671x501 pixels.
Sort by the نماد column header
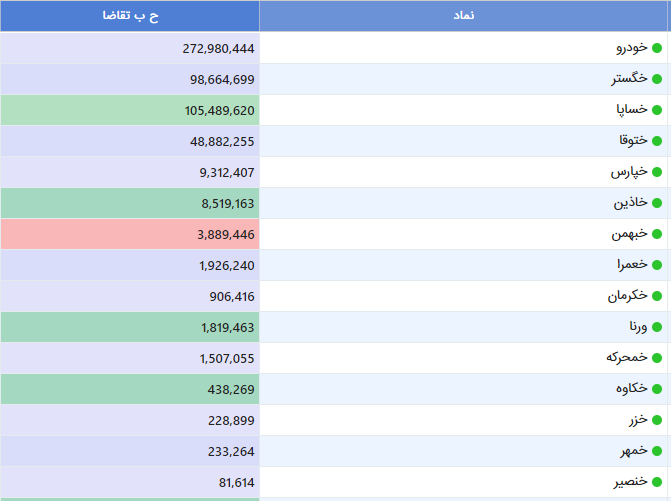click(463, 16)
